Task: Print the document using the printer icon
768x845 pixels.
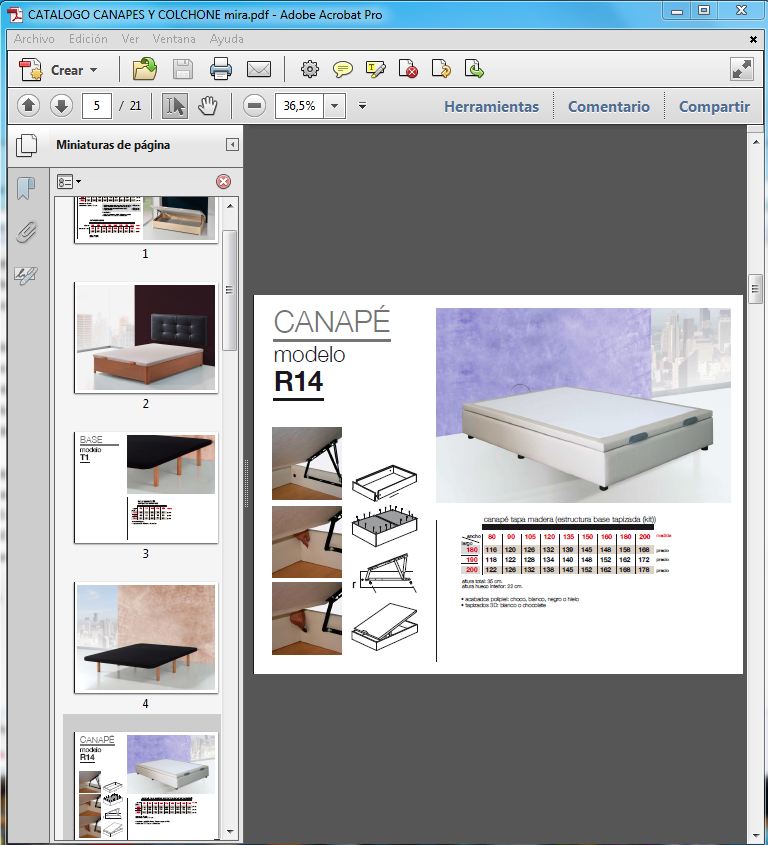Action: [x=221, y=69]
